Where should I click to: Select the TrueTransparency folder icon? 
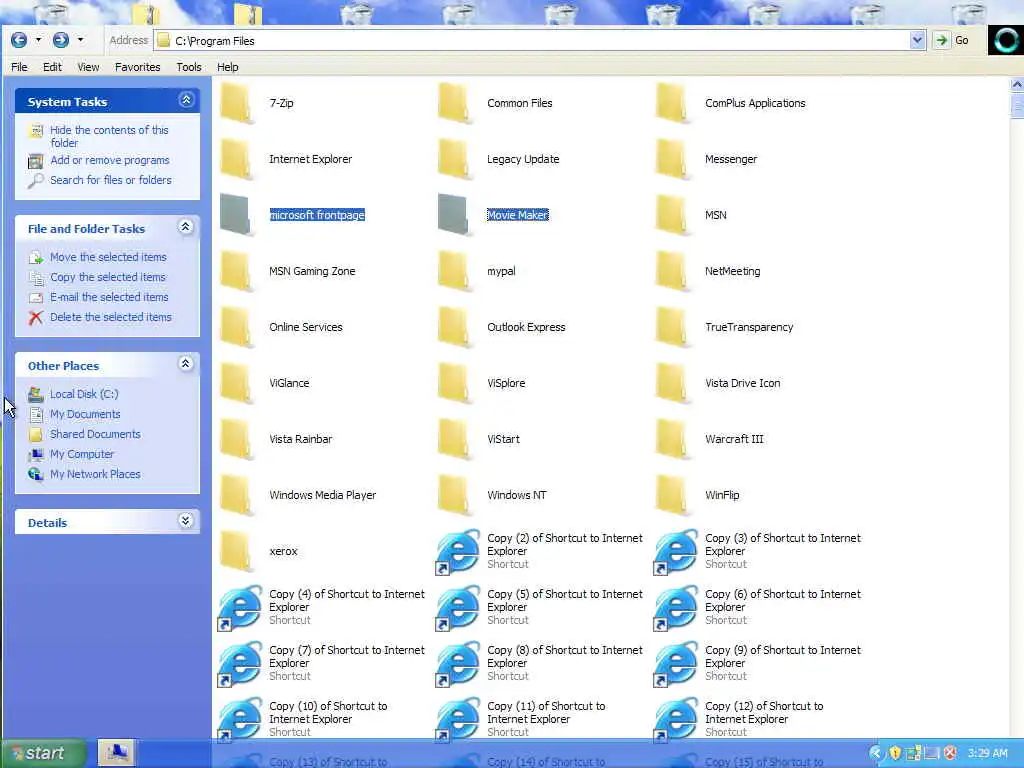673,327
